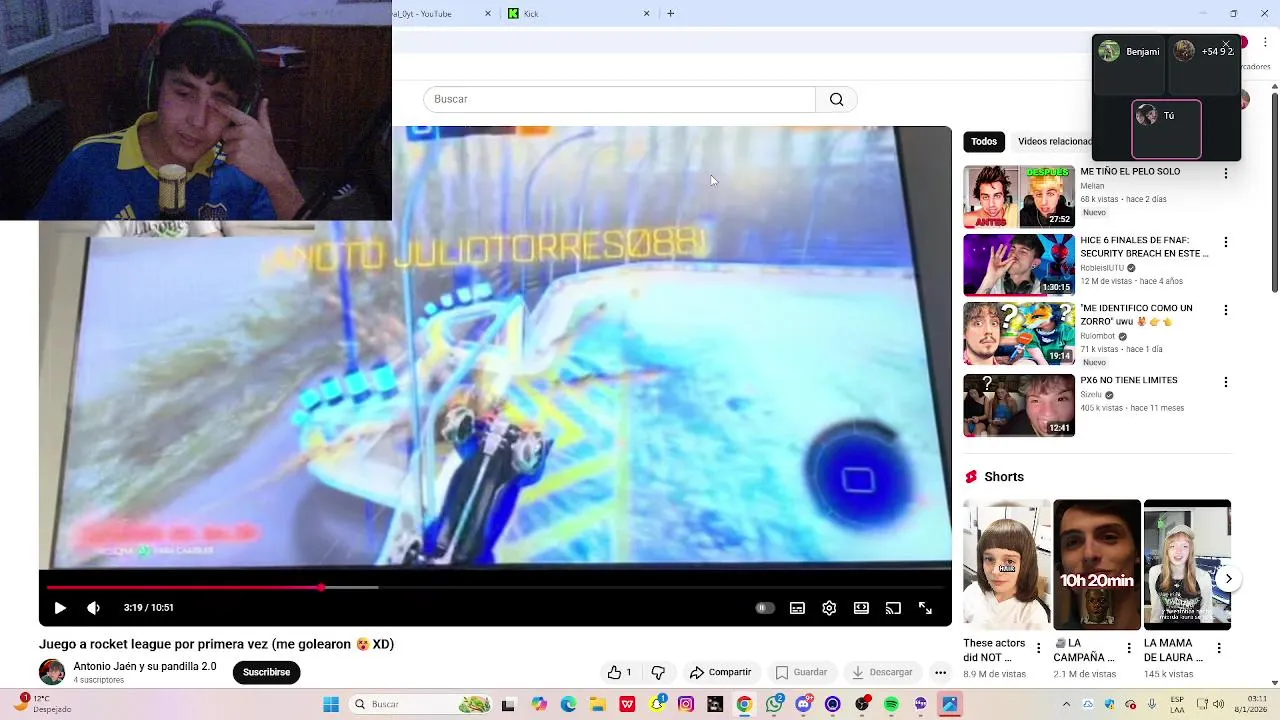Open ME IDENTIFICO COMO UN ZORRO thumbnail
The height and width of the screenshot is (720, 1280).
pos(1019,333)
